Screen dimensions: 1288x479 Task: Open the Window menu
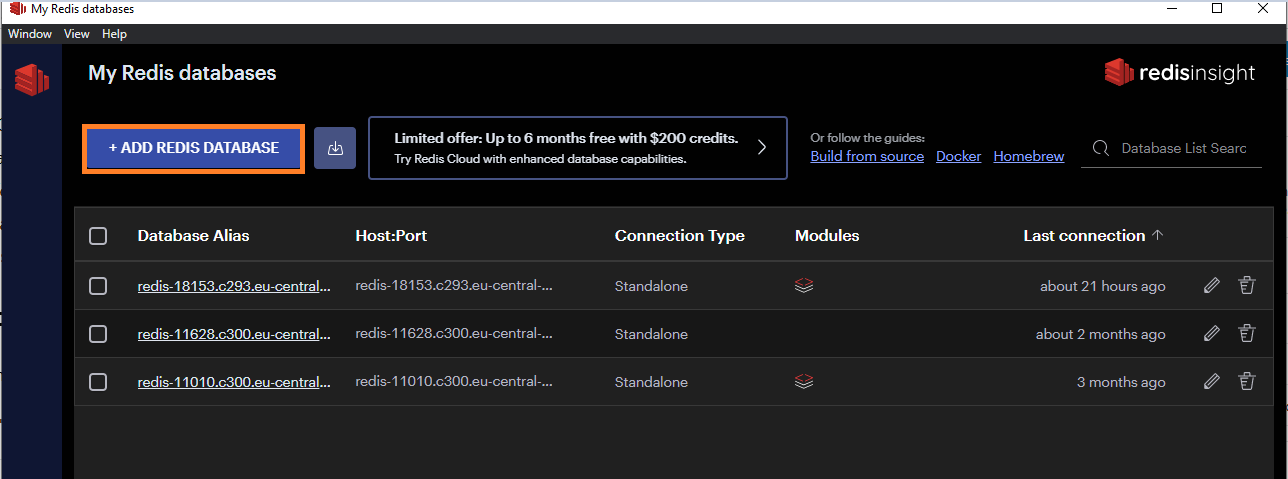30,34
